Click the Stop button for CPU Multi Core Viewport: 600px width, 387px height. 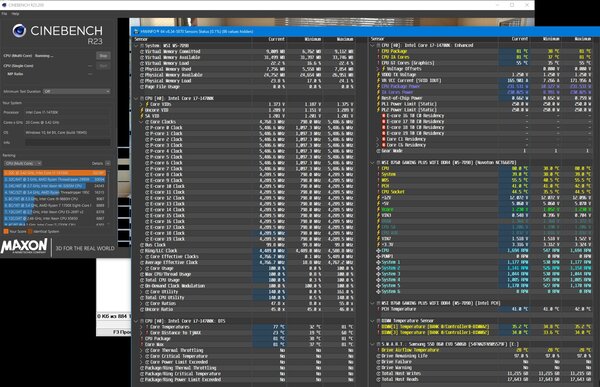[x=103, y=56]
